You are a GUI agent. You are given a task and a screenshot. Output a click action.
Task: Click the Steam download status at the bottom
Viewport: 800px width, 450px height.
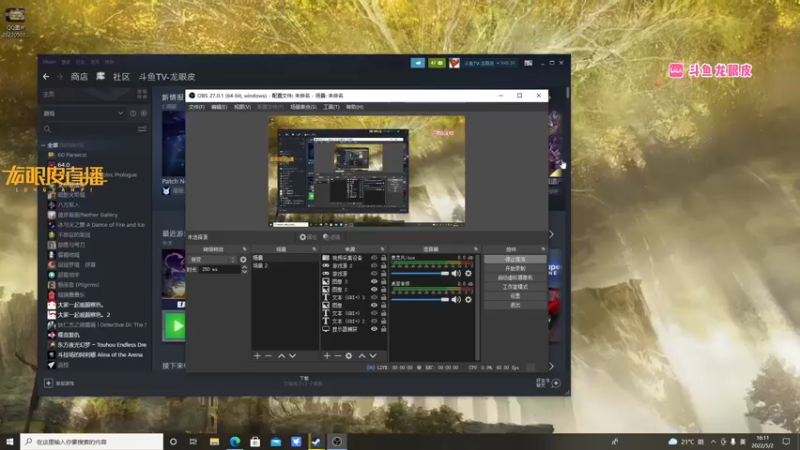click(304, 381)
